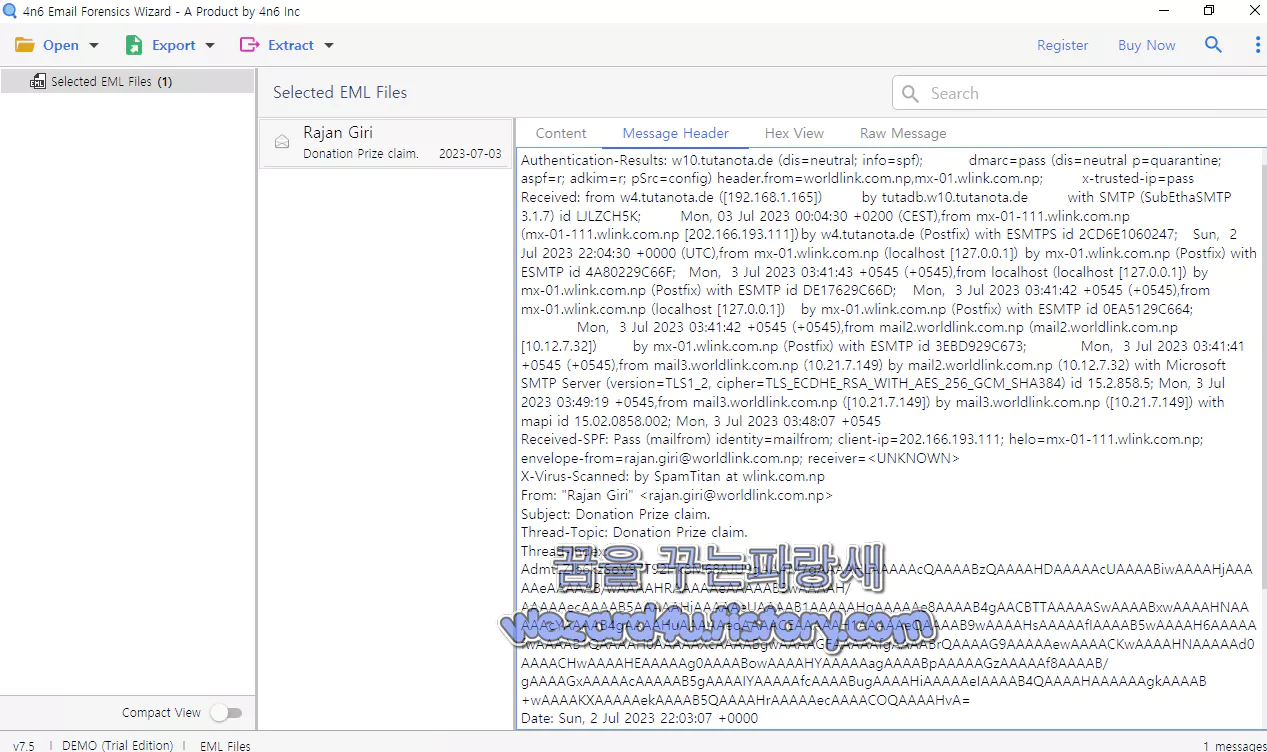Click the Received-SPF header line

pos(862,440)
